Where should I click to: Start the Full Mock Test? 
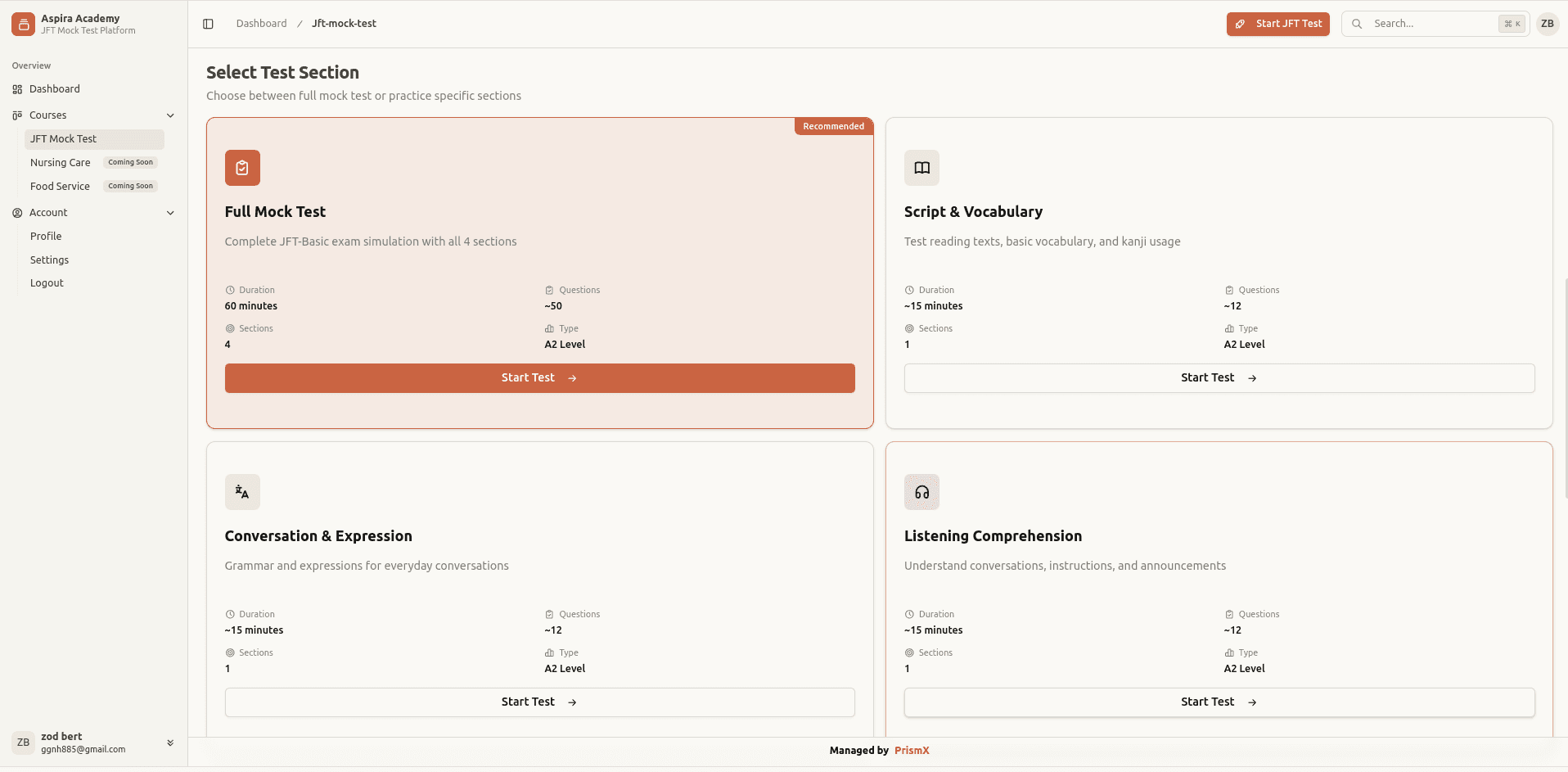[x=540, y=378]
